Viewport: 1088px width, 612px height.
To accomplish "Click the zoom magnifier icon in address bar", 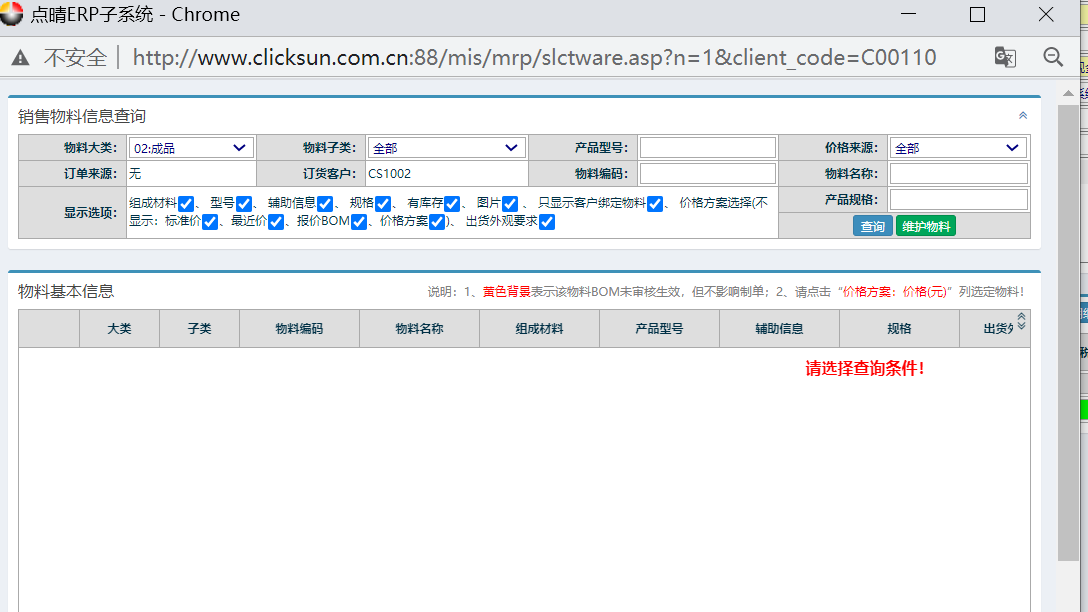I will (1053, 57).
